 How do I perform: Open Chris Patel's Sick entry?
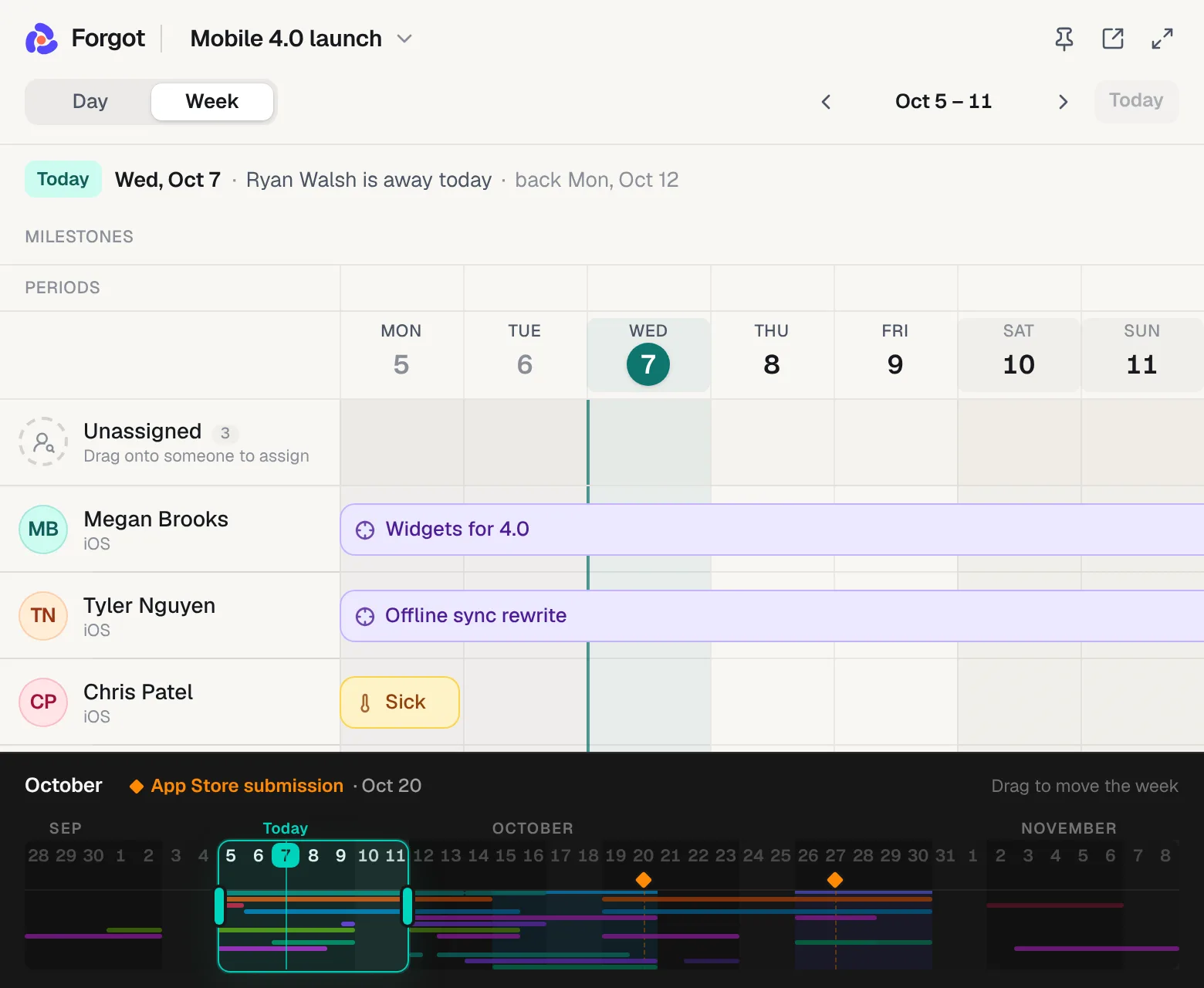400,702
